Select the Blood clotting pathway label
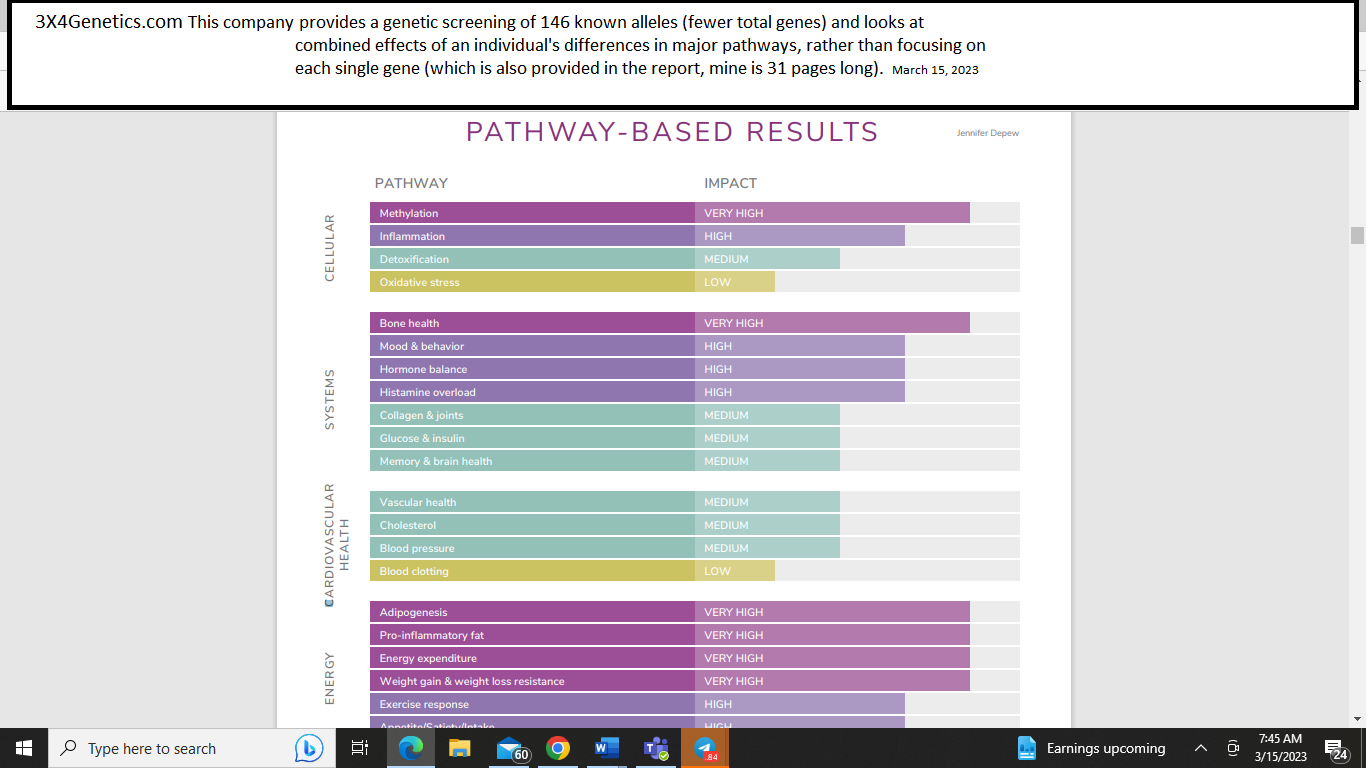 [414, 571]
